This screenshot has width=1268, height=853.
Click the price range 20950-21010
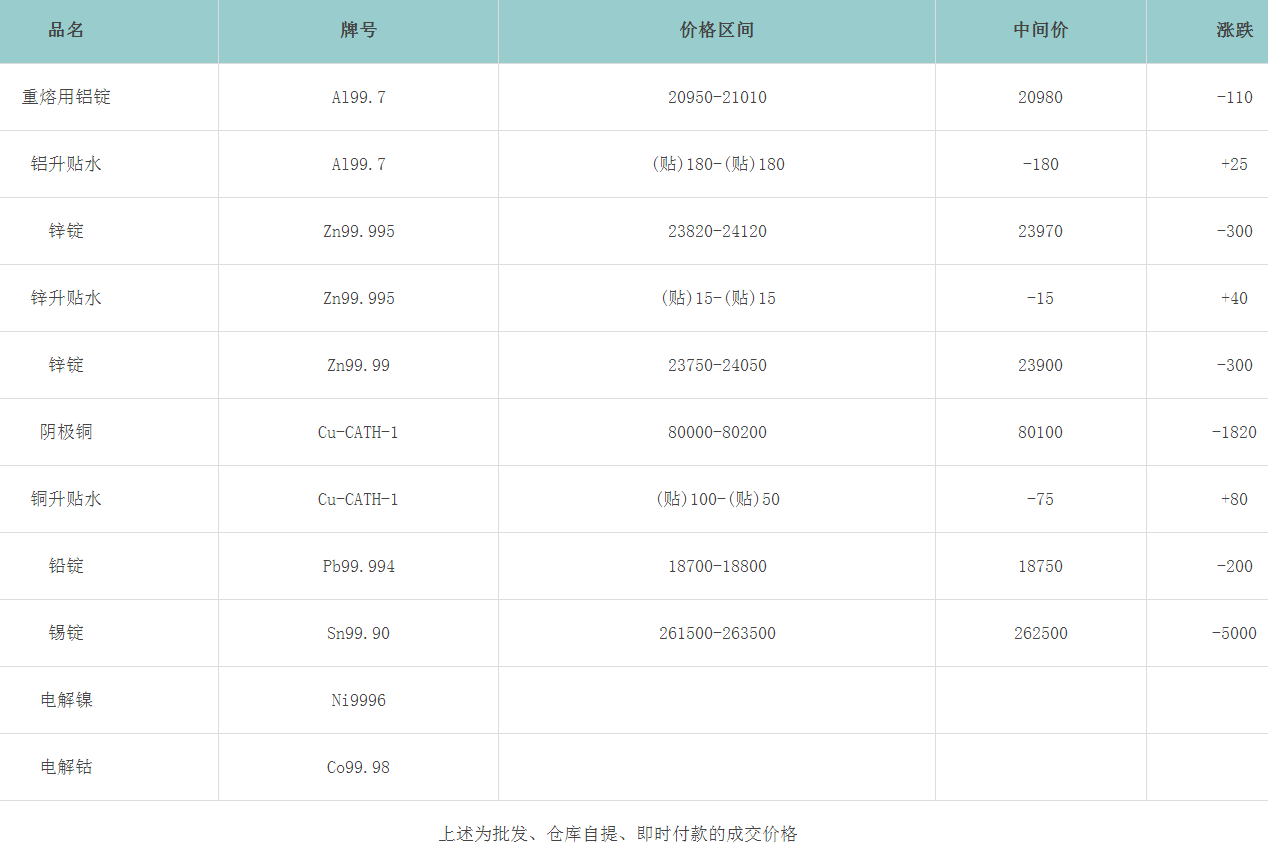point(717,97)
